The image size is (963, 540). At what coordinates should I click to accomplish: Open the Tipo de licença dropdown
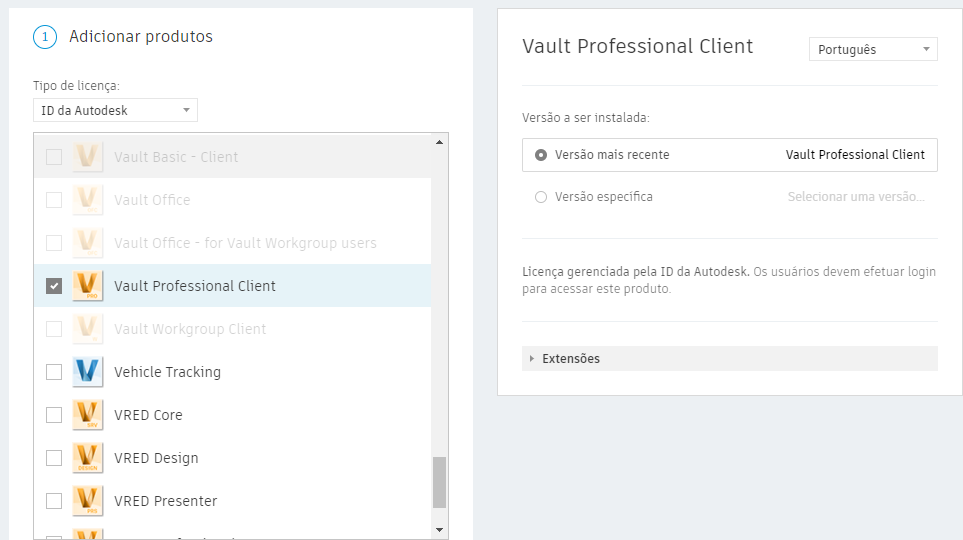click(115, 110)
